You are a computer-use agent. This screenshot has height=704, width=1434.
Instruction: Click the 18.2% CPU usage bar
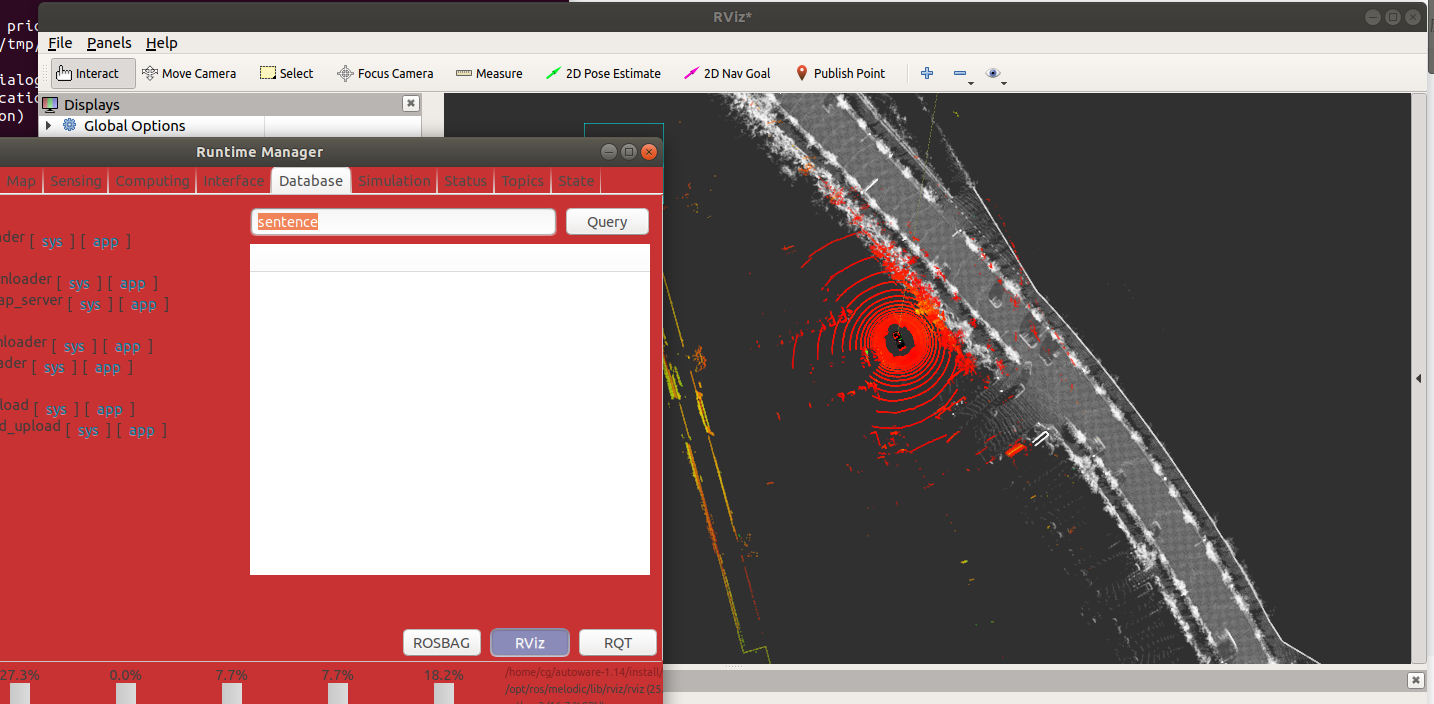point(443,694)
